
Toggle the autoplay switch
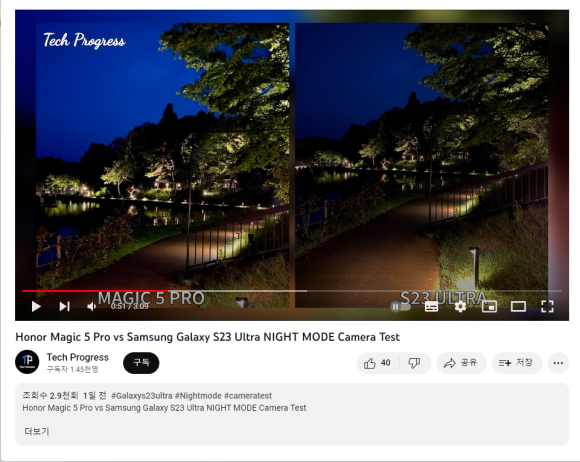click(x=400, y=307)
